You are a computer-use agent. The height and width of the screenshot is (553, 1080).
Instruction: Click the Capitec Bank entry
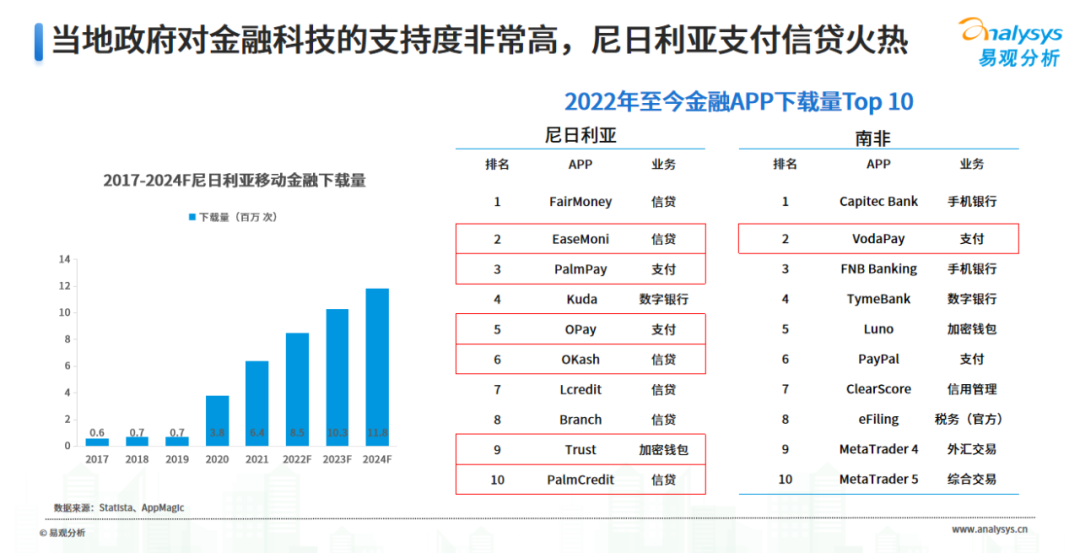pos(878,202)
